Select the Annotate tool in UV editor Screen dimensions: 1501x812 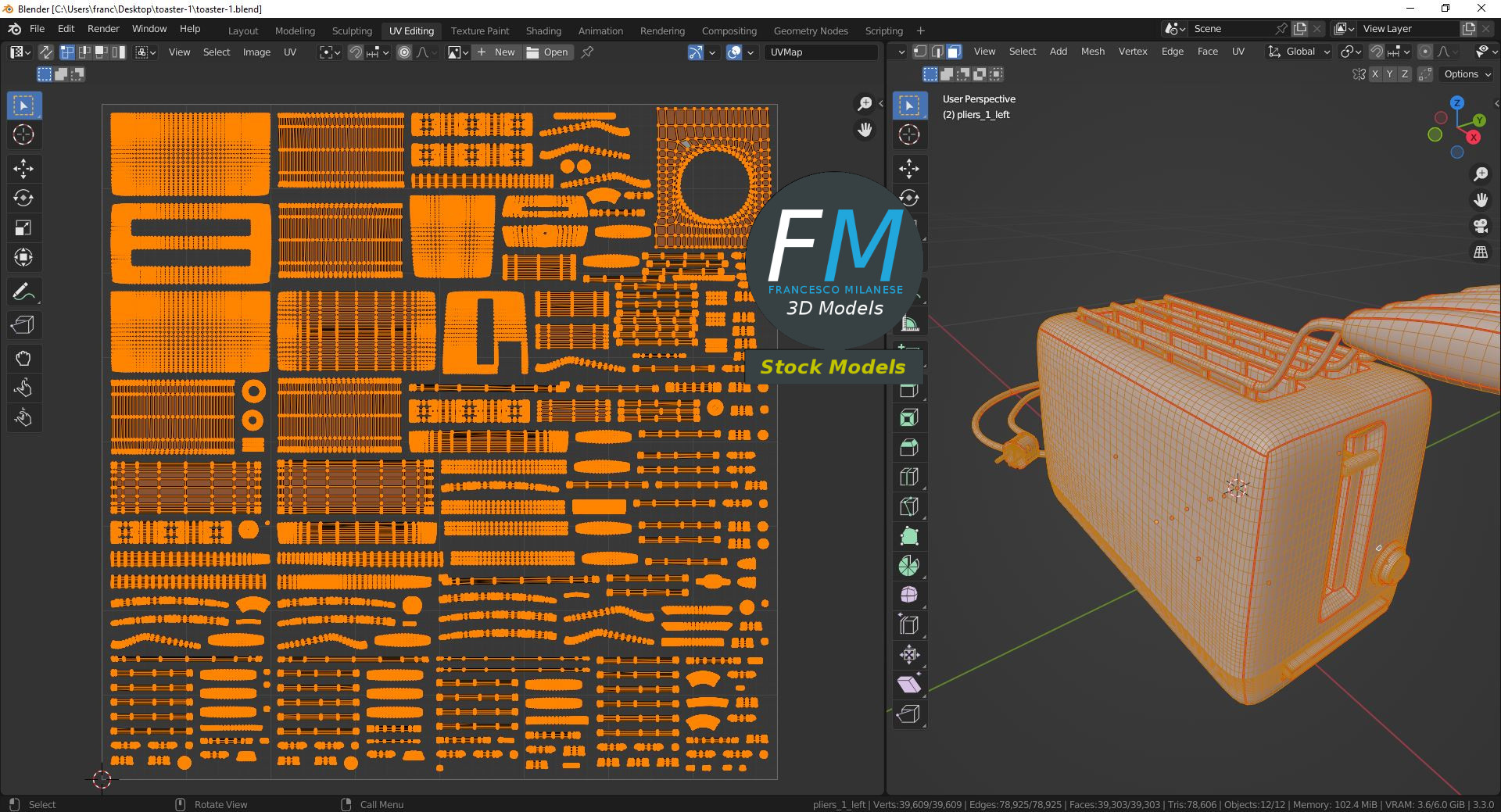23,292
